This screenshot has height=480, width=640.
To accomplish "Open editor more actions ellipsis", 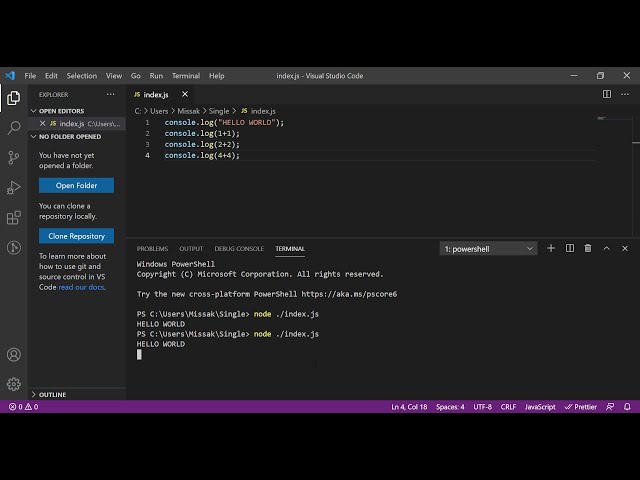I will pyautogui.click(x=625, y=94).
